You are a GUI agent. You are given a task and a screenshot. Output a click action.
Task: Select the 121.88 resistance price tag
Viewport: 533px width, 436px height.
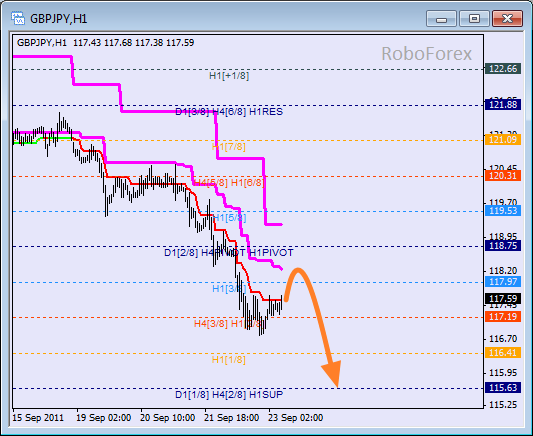click(503, 105)
